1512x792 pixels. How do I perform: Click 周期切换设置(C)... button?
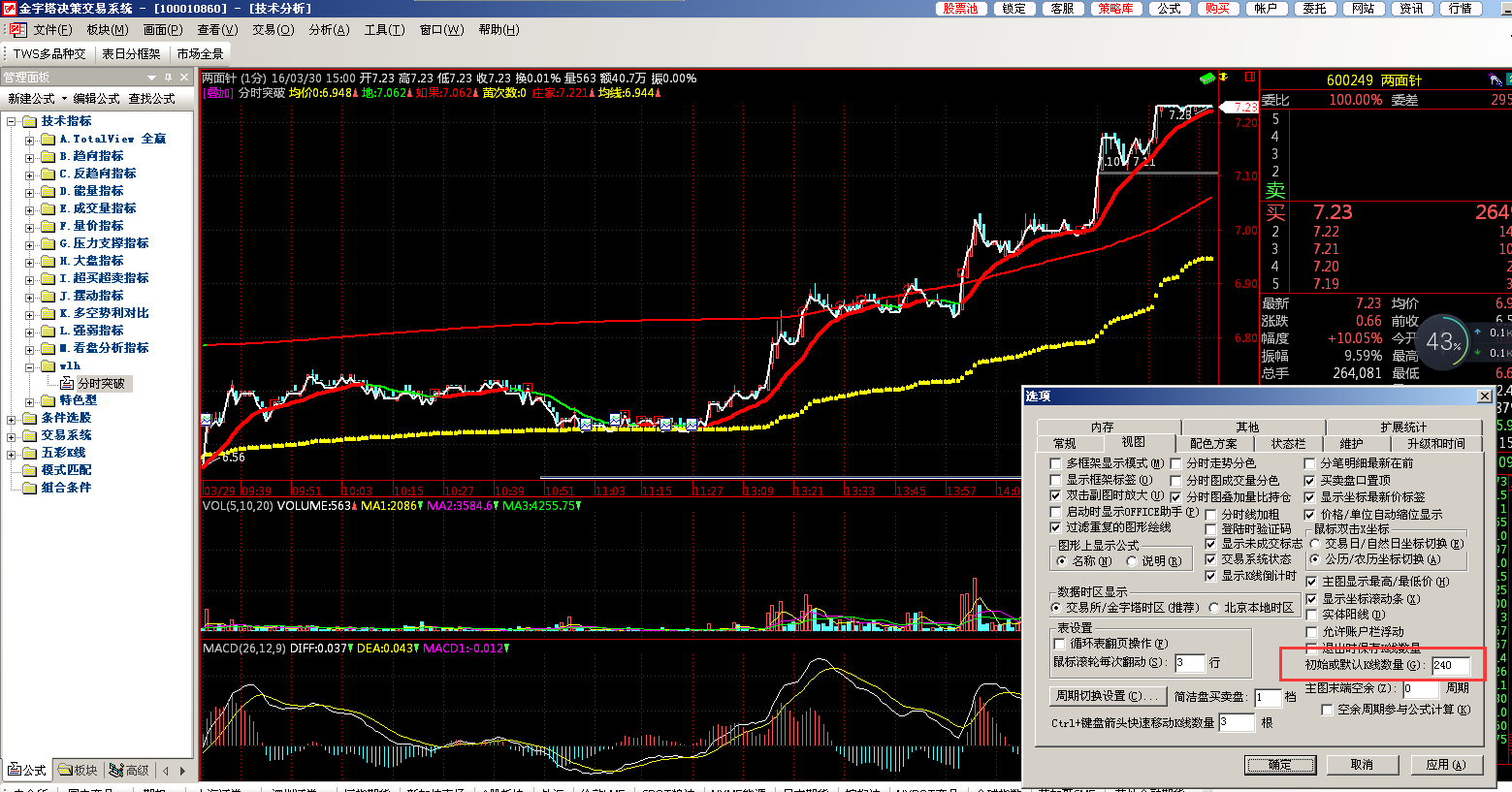1108,696
